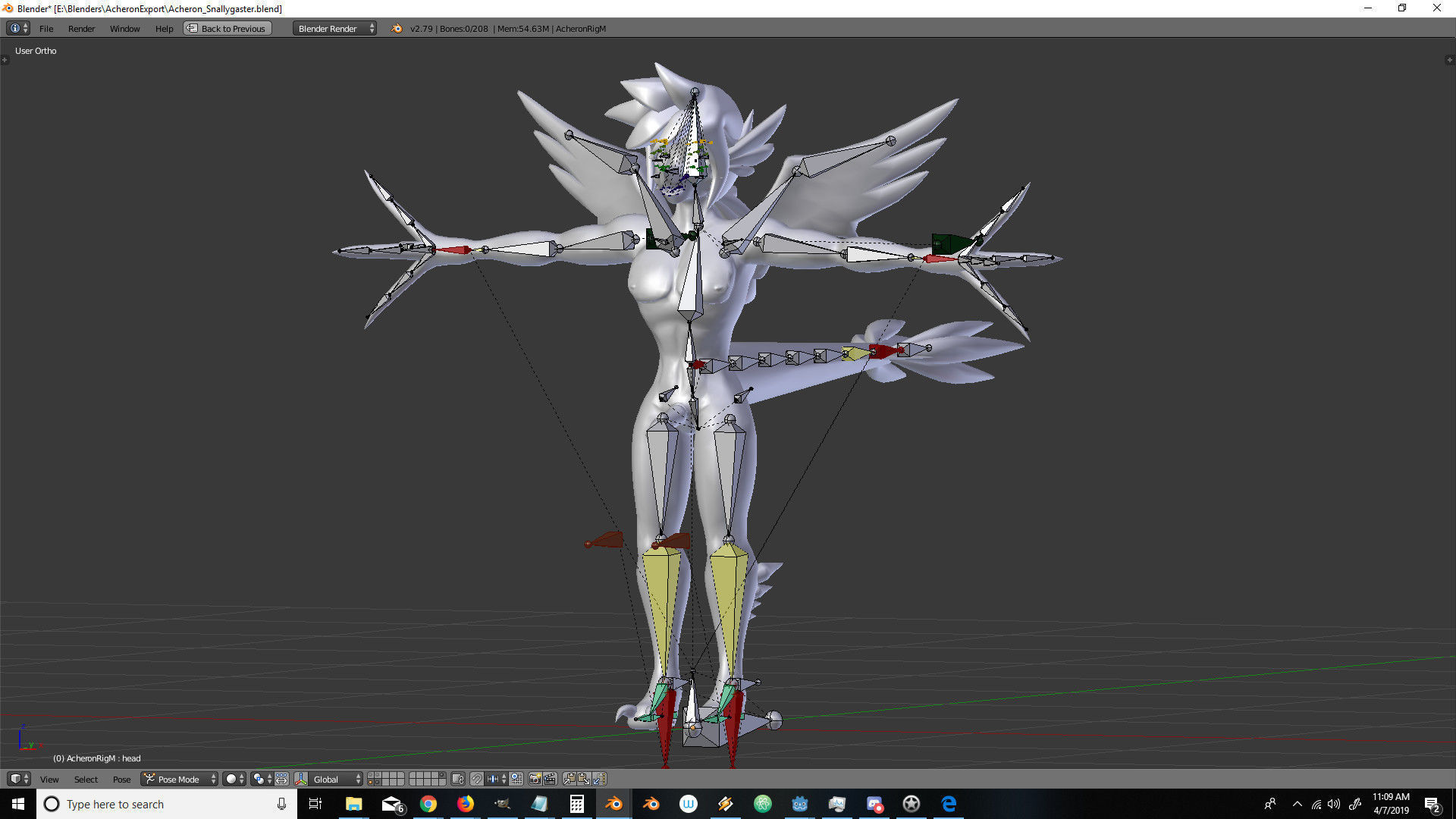The image size is (1456, 819).
Task: Open the Calculator from the taskbar
Action: (x=577, y=804)
